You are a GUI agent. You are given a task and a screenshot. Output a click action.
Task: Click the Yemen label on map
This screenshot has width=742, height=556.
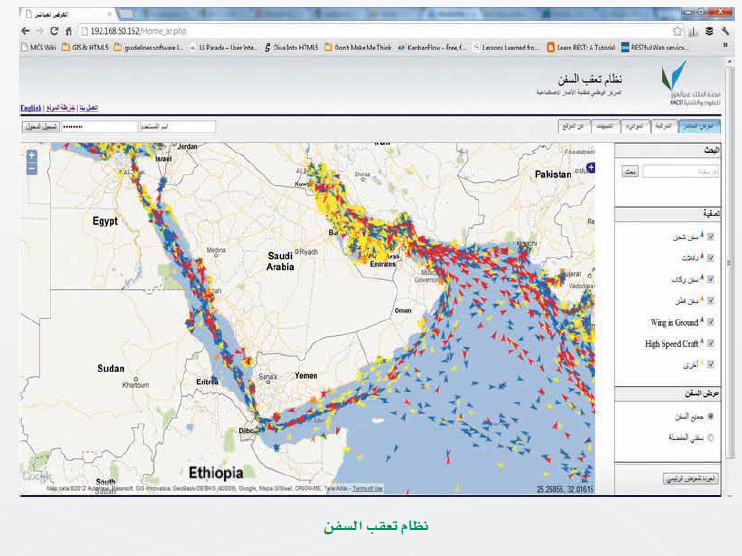pos(306,375)
